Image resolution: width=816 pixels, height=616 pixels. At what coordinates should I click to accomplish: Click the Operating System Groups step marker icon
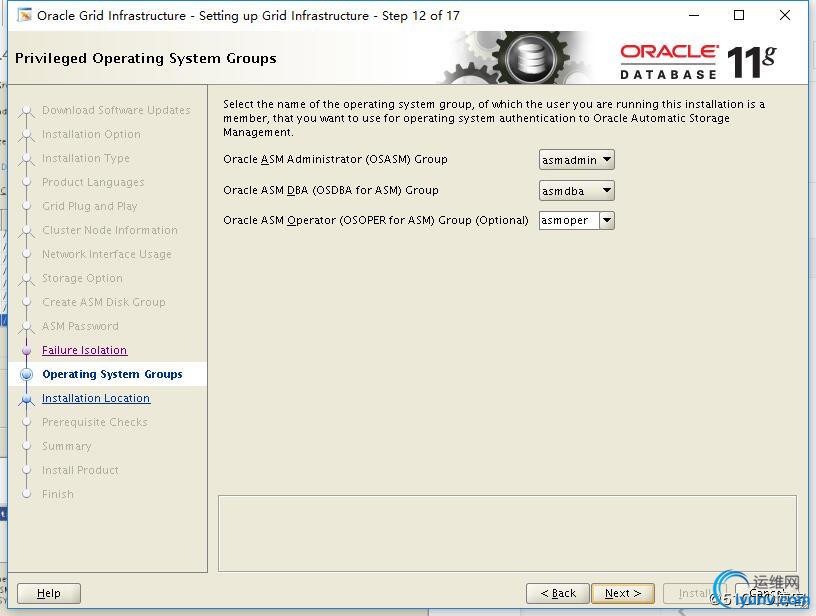pos(27,375)
